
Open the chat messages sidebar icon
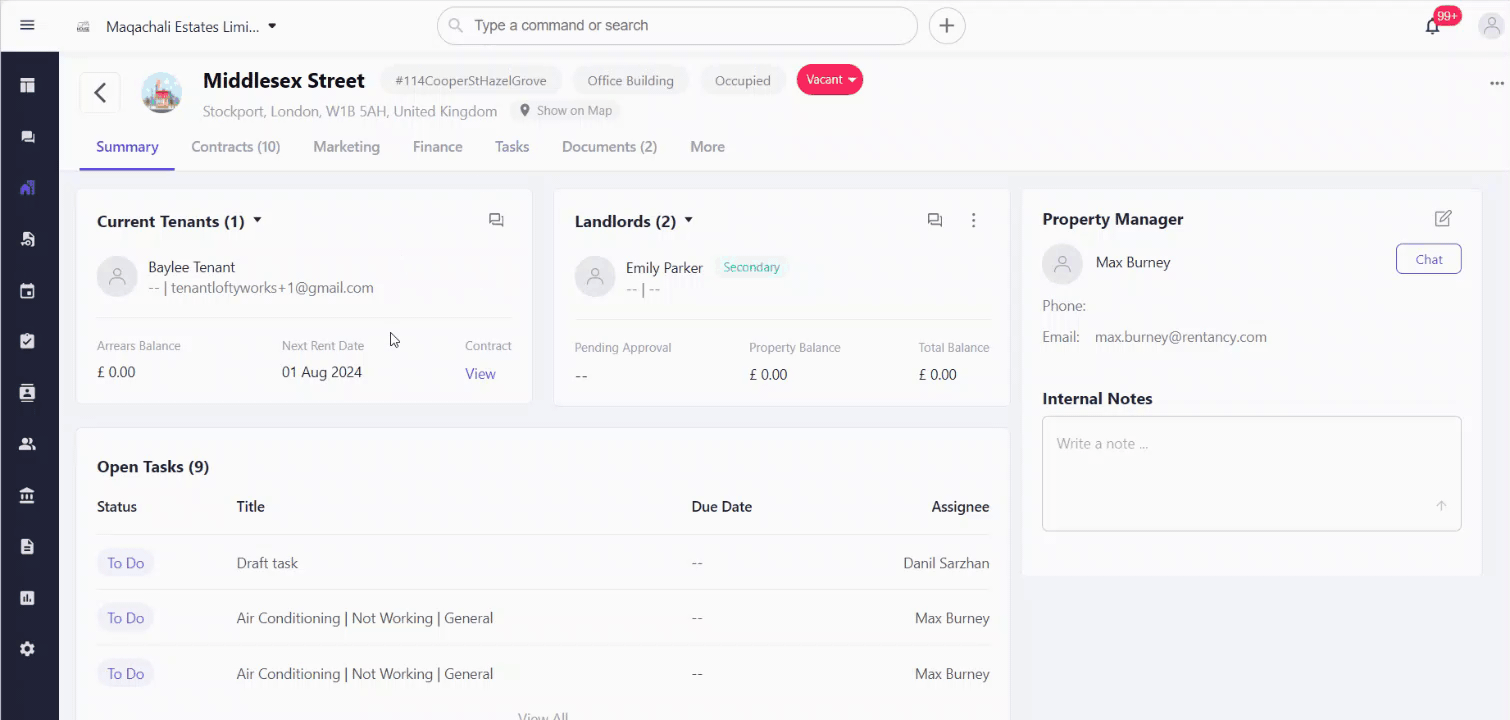point(27,137)
